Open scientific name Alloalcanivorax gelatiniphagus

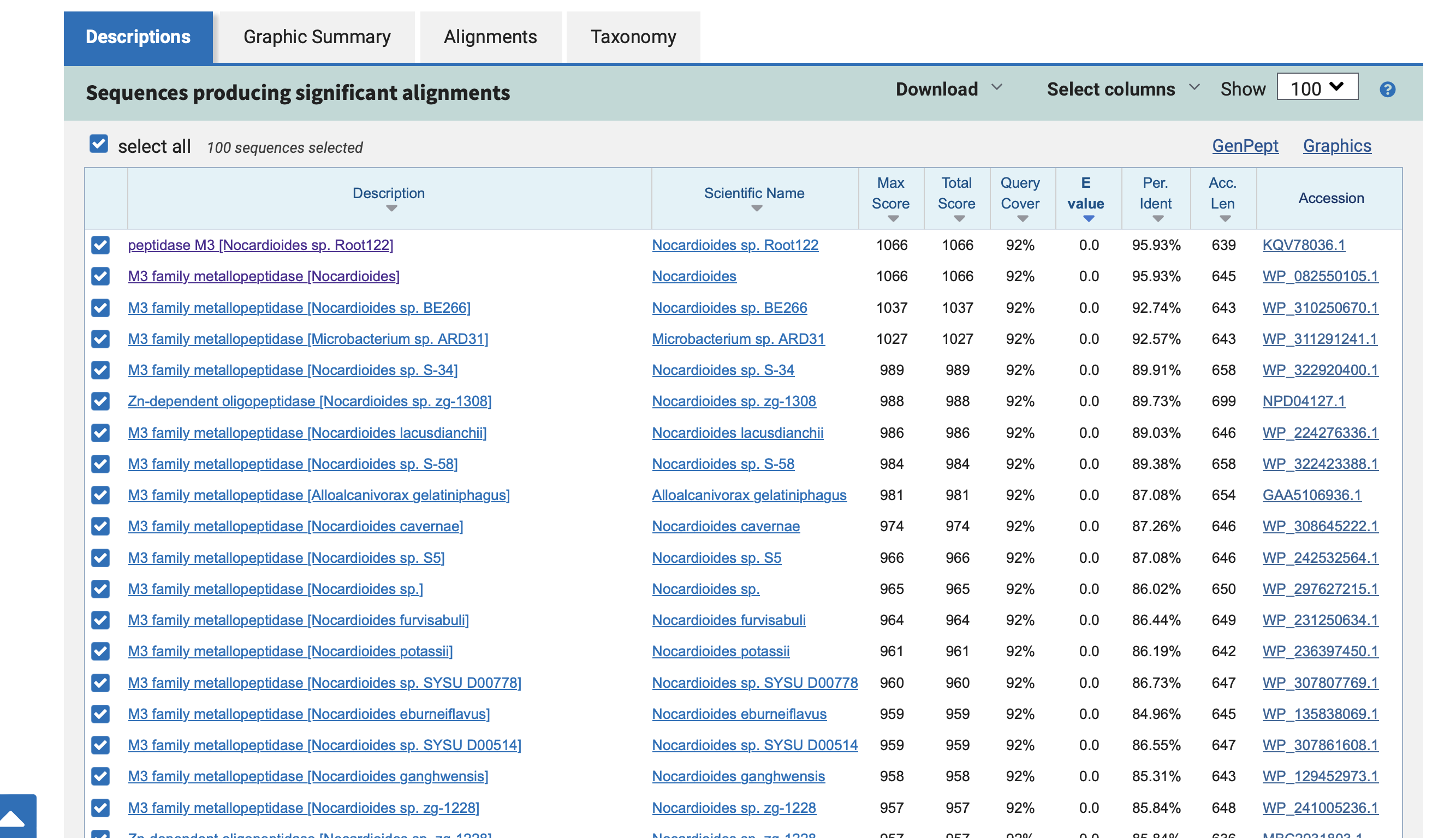pyautogui.click(x=750, y=495)
